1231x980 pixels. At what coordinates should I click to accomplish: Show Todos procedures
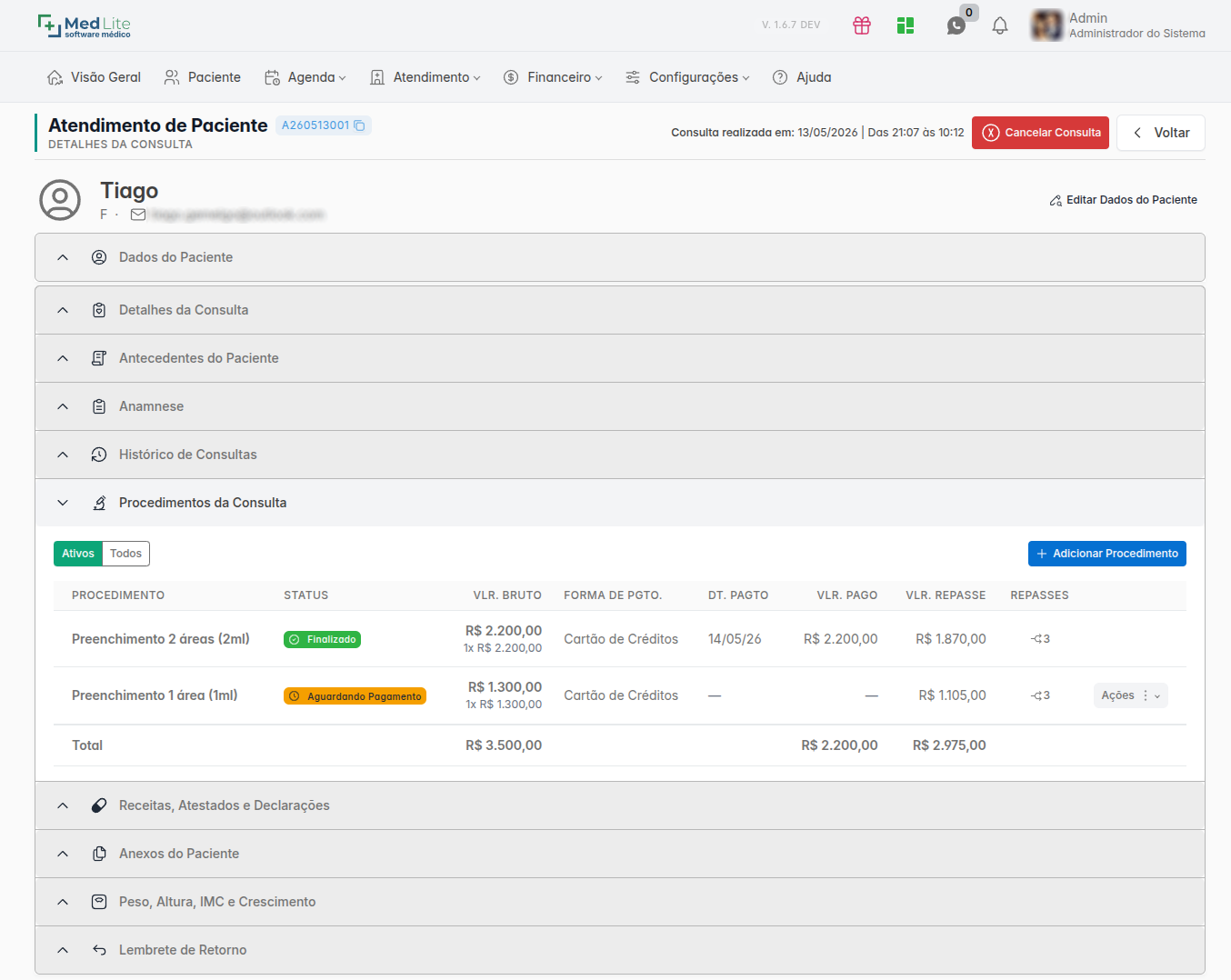[126, 554]
